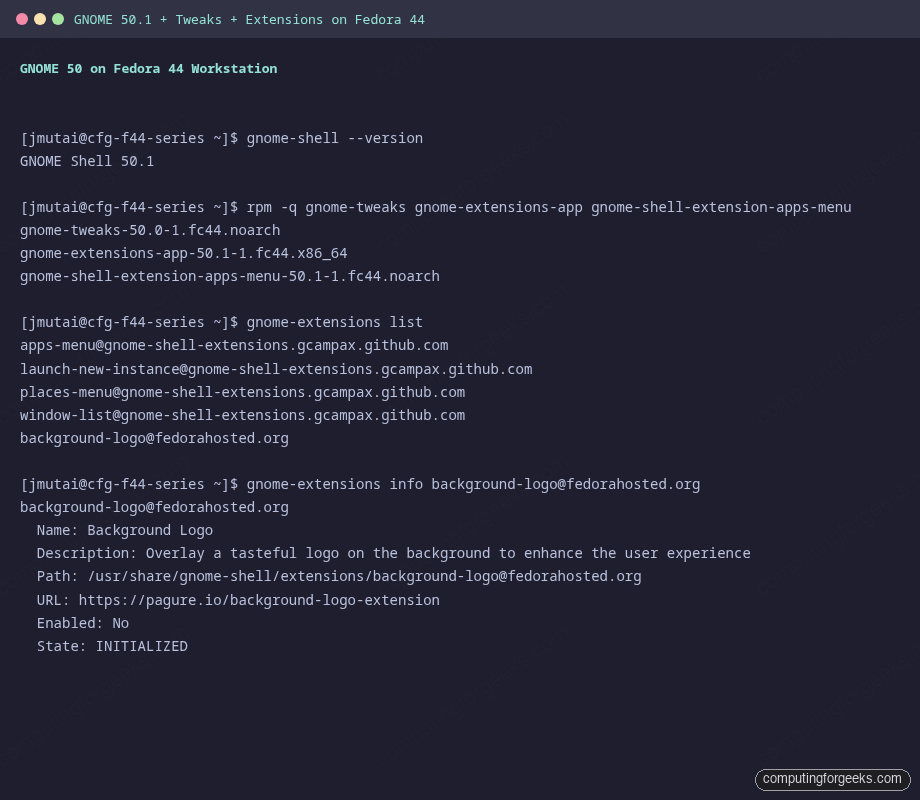The height and width of the screenshot is (800, 920).
Task: Click the 'State: INITIALIZED' line
Action: pyautogui.click(x=112, y=646)
